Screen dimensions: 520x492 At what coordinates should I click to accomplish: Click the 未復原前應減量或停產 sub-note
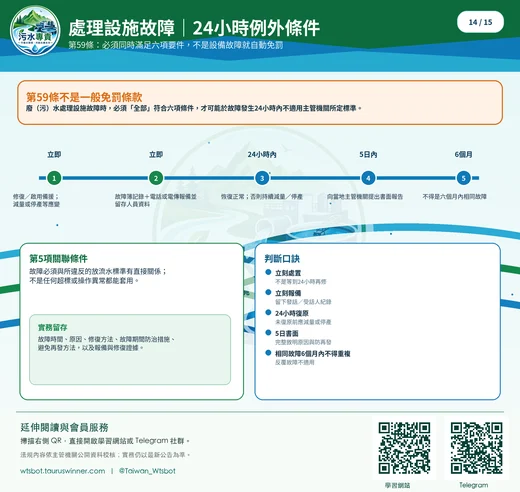pyautogui.click(x=303, y=322)
